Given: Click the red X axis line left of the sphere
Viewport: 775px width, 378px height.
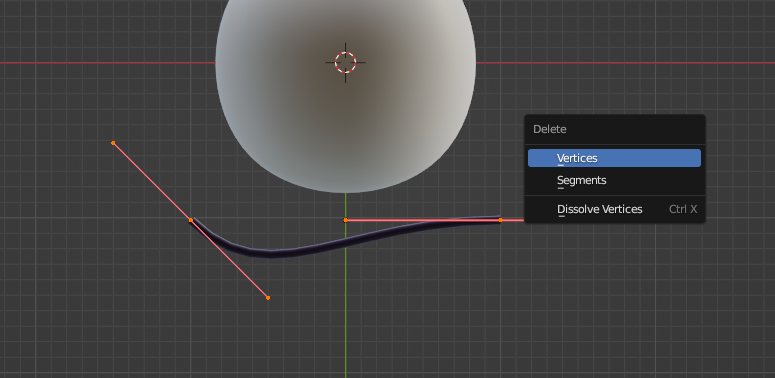Looking at the screenshot, I should pos(108,63).
